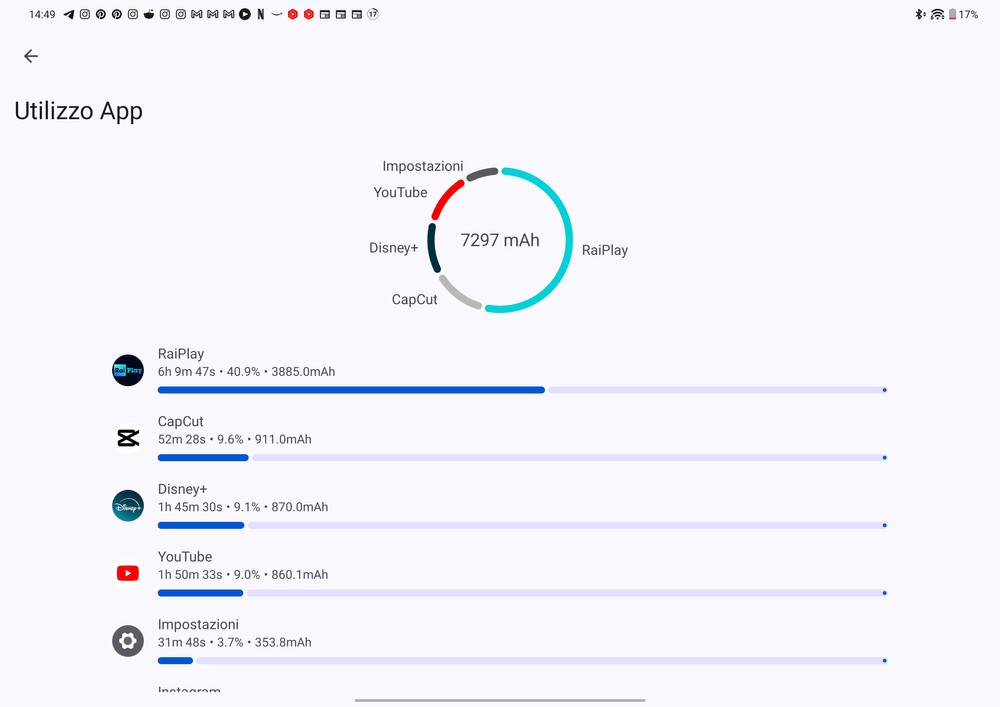Select the dark teal Disney+ chart segment
1000x707 pixels.
432,247
